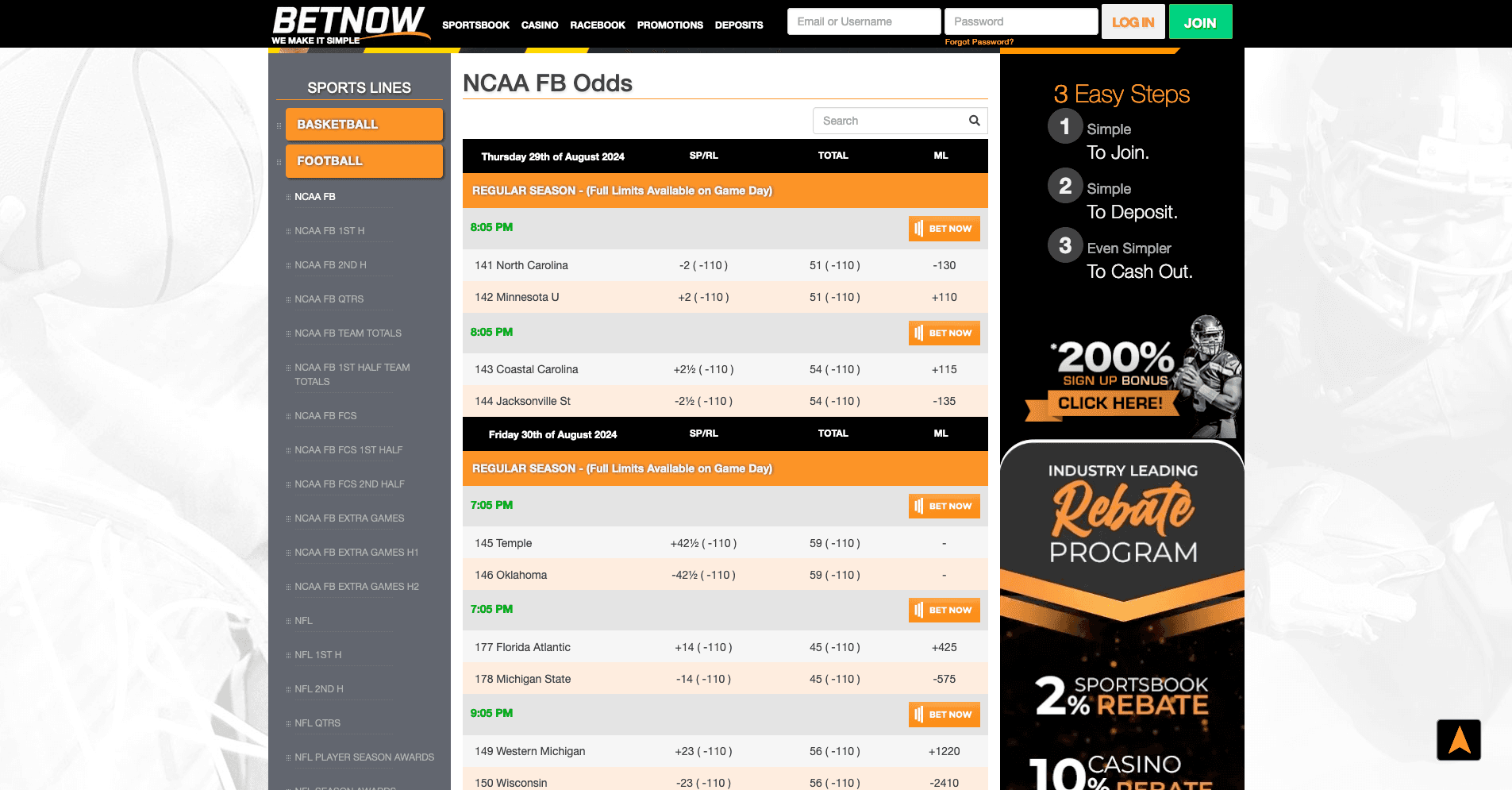Open the Casino menu
Screen dimensions: 1512x790
[x=540, y=25]
